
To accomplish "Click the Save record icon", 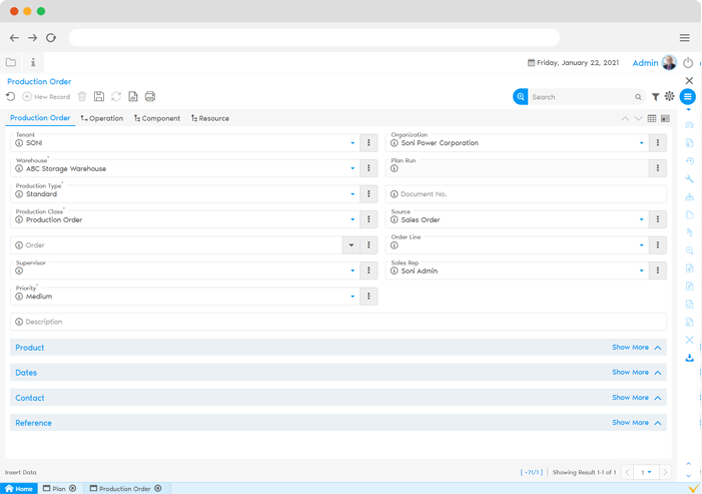I will coord(98,97).
